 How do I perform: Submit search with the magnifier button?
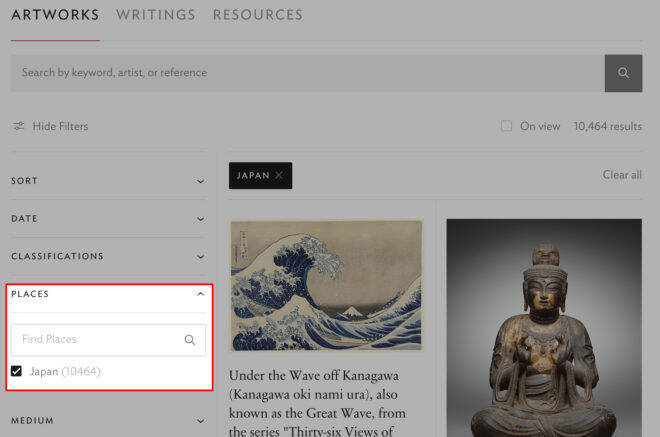coord(623,73)
